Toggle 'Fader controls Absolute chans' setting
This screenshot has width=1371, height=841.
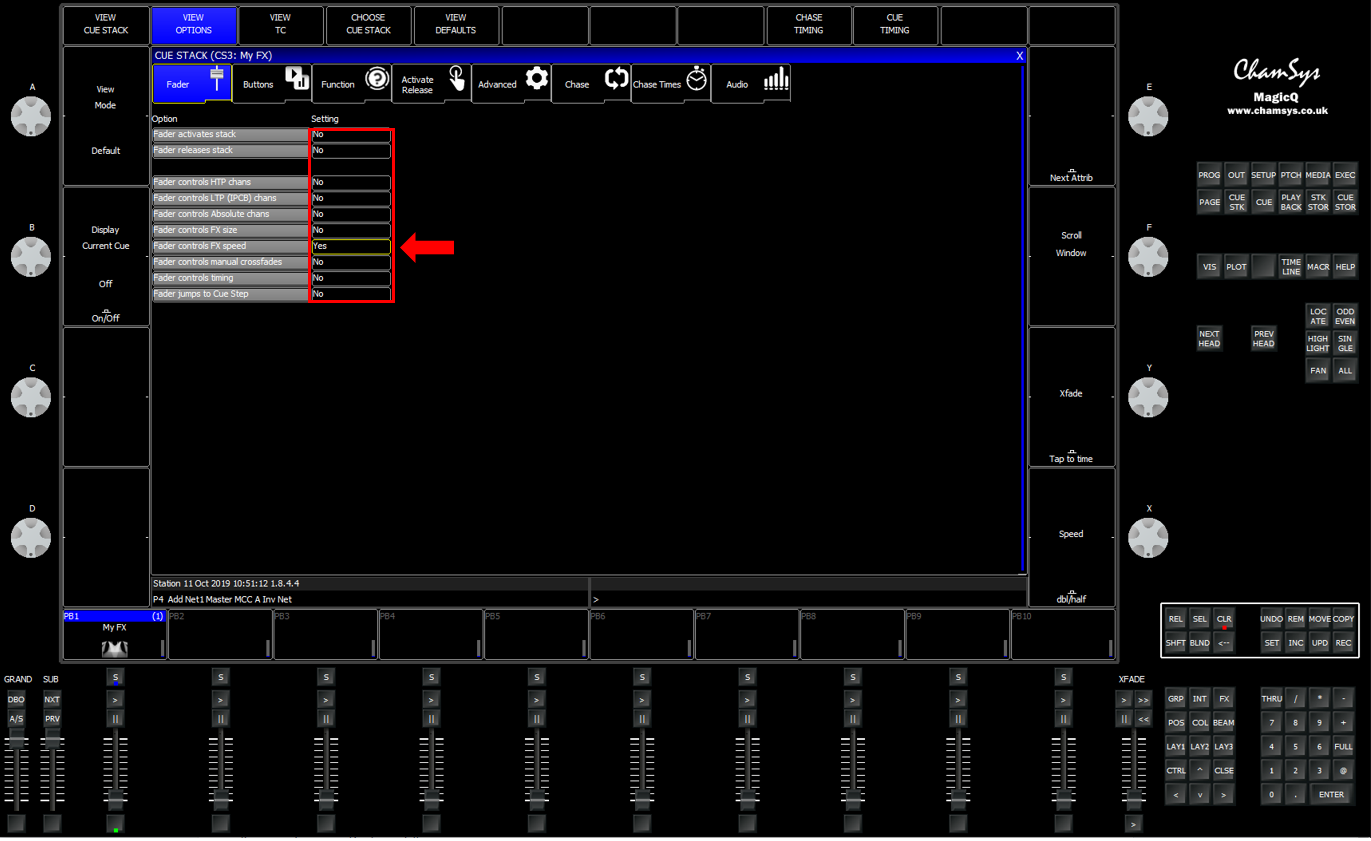[351, 214]
